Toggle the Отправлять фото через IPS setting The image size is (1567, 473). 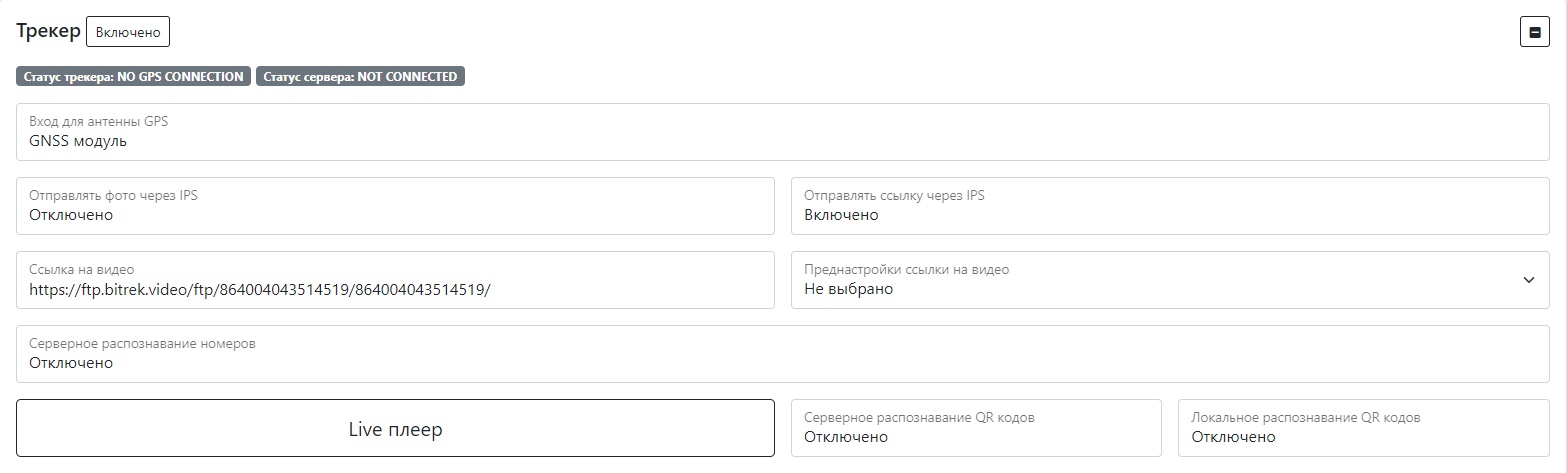pos(395,206)
